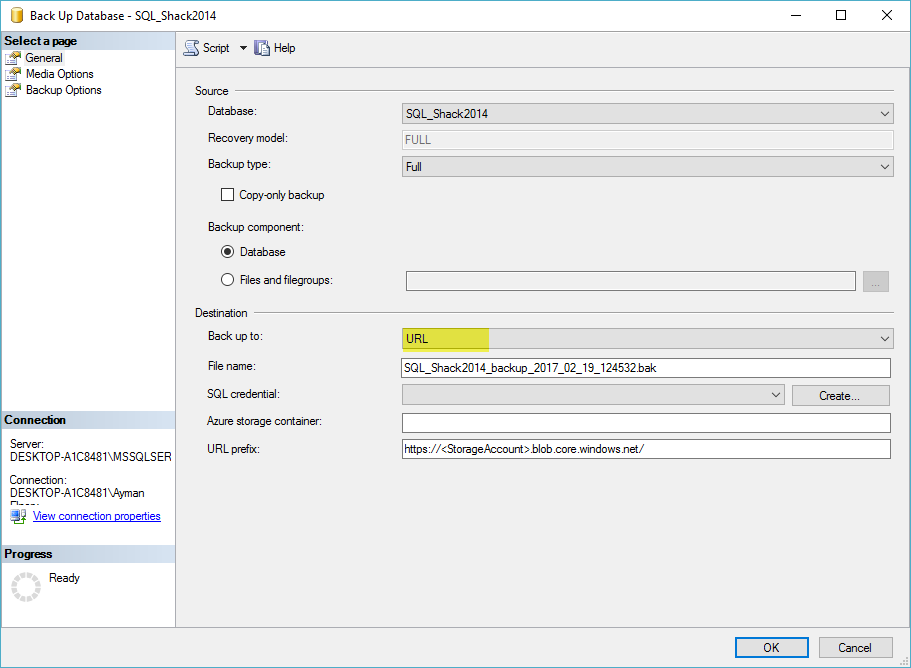Open the Backup type dropdown

647,167
